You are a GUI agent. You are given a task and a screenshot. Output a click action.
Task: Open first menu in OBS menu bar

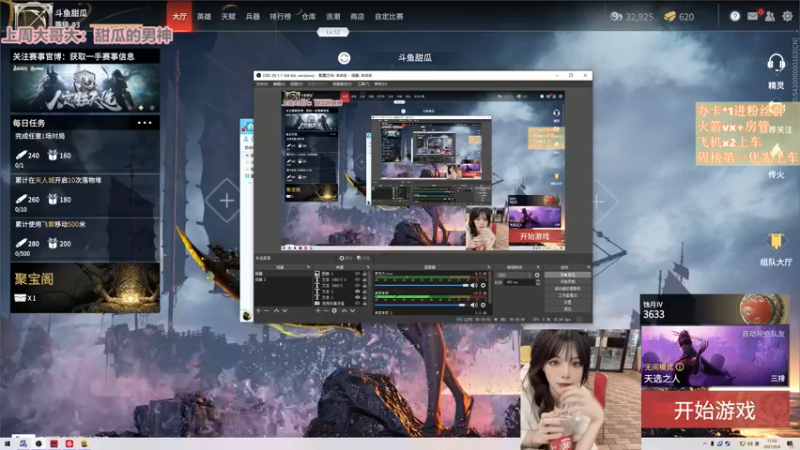pos(262,84)
